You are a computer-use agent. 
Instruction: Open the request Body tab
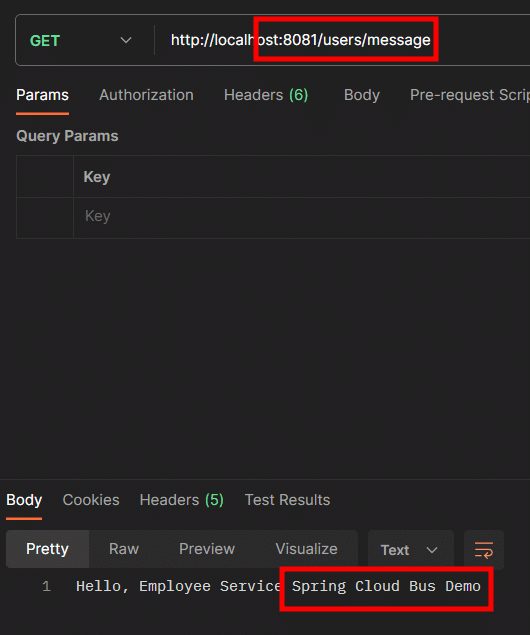point(362,95)
